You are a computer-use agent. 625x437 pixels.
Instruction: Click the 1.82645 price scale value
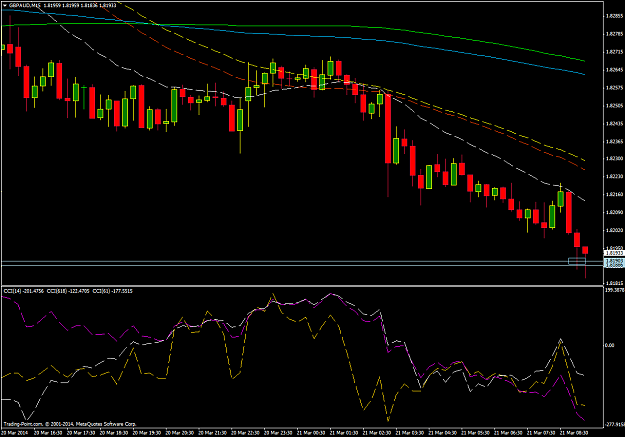[614, 70]
